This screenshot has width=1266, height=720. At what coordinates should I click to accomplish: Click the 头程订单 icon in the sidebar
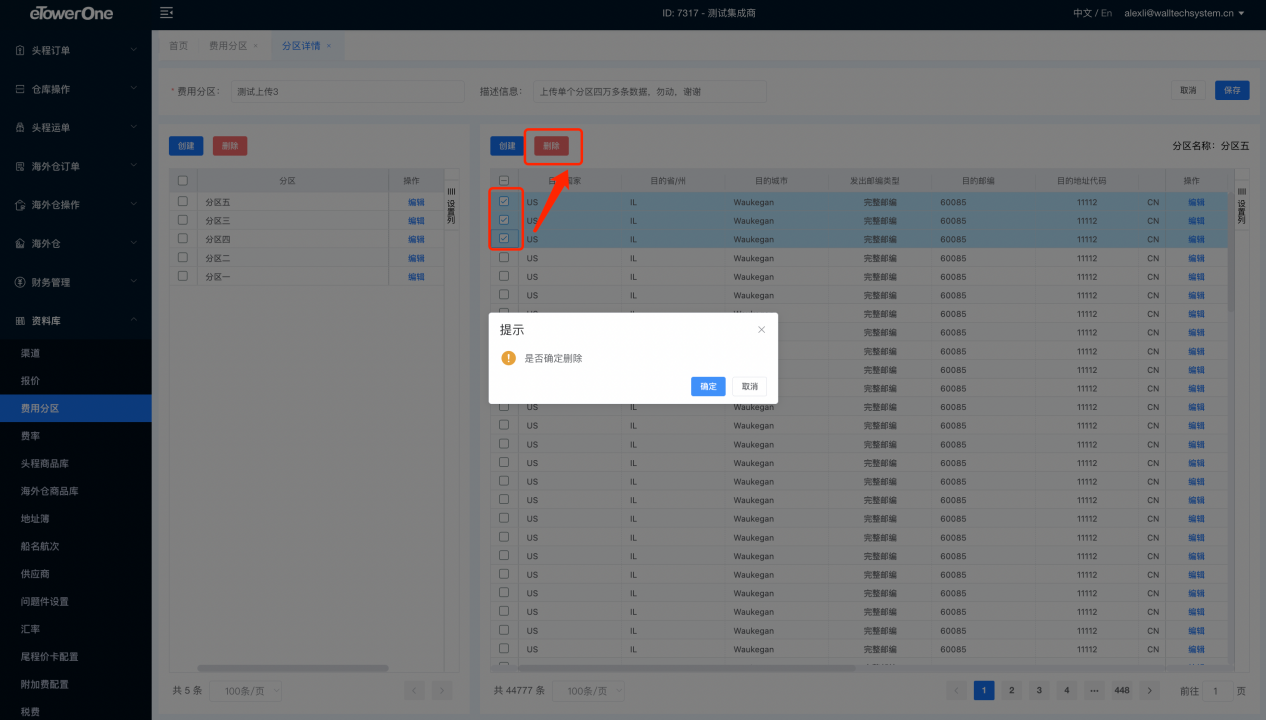[20, 50]
